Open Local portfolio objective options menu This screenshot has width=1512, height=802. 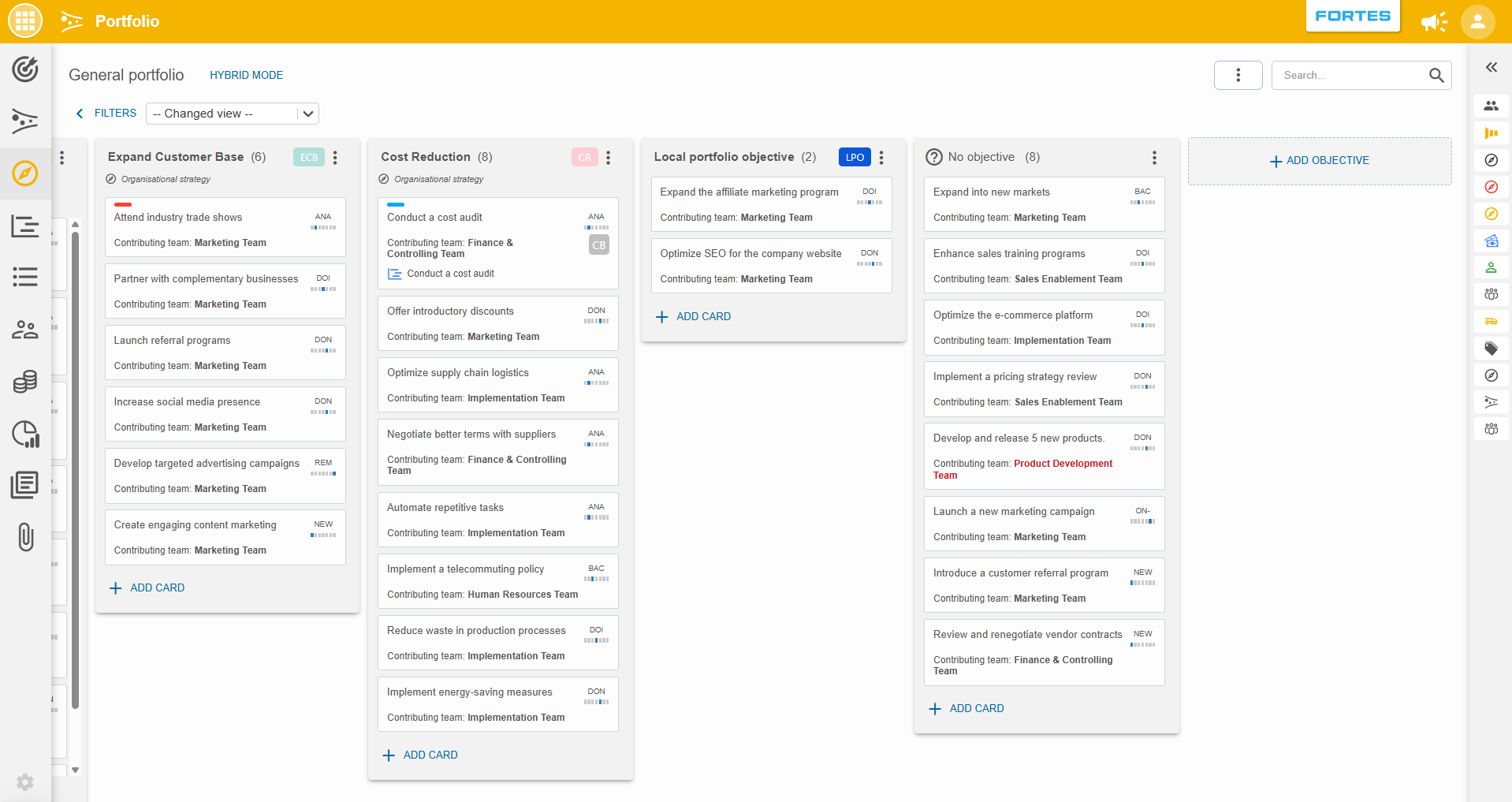pyautogui.click(x=881, y=157)
